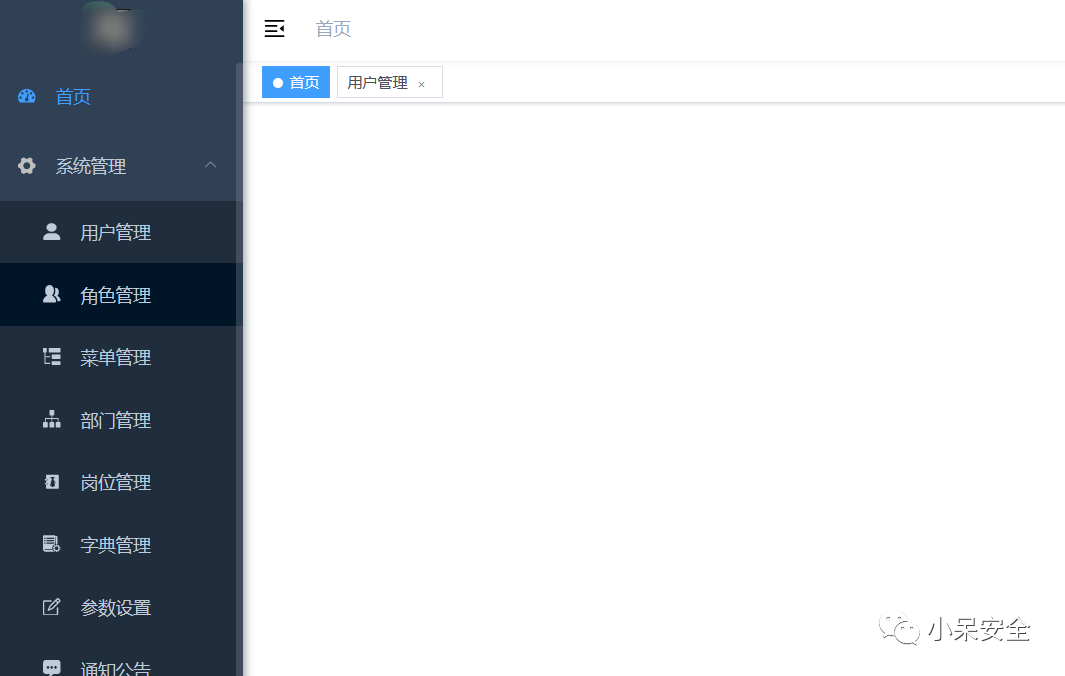Click the message icon beside 通知公告
This screenshot has width=1065, height=676.
click(x=52, y=667)
